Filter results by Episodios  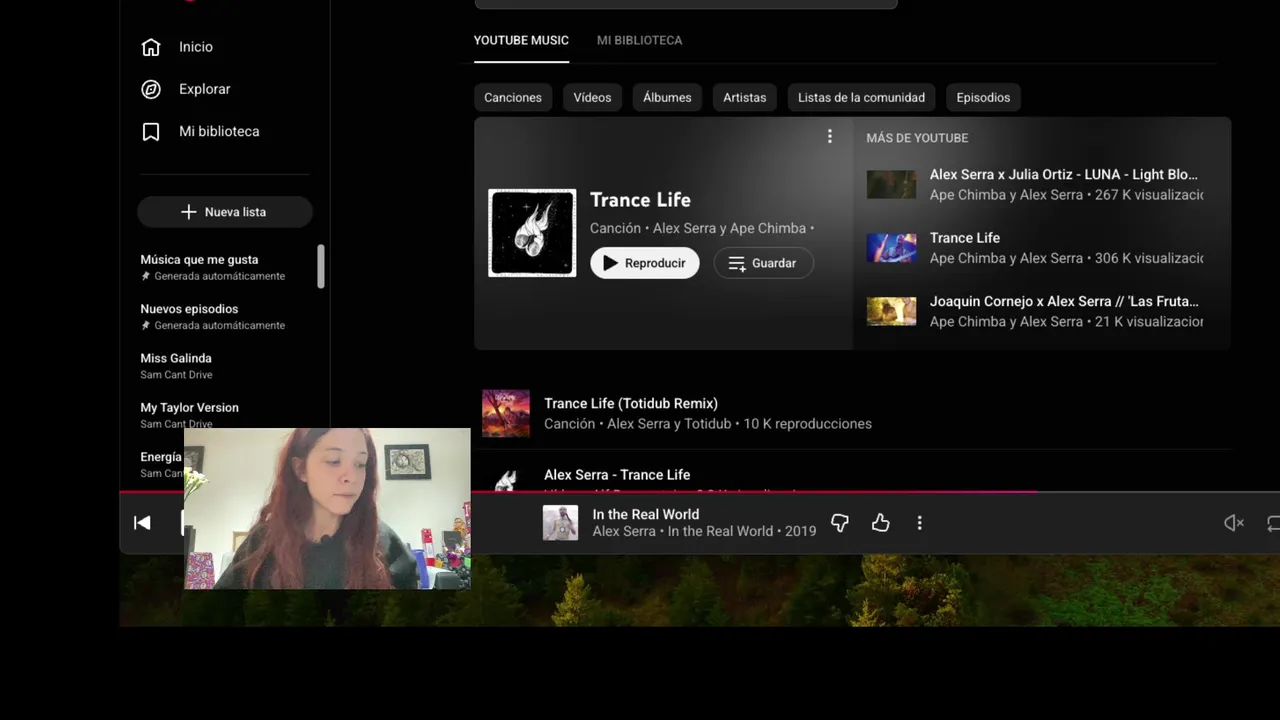point(983,97)
